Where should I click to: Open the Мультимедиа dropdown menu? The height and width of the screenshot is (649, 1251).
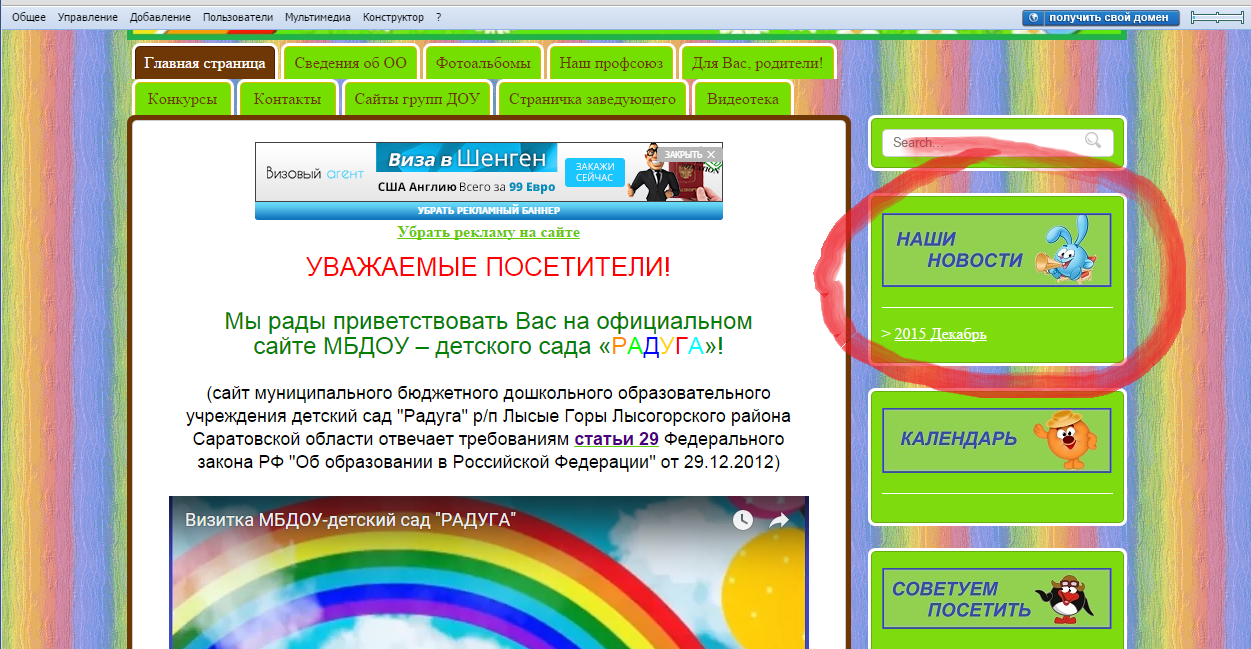[317, 18]
